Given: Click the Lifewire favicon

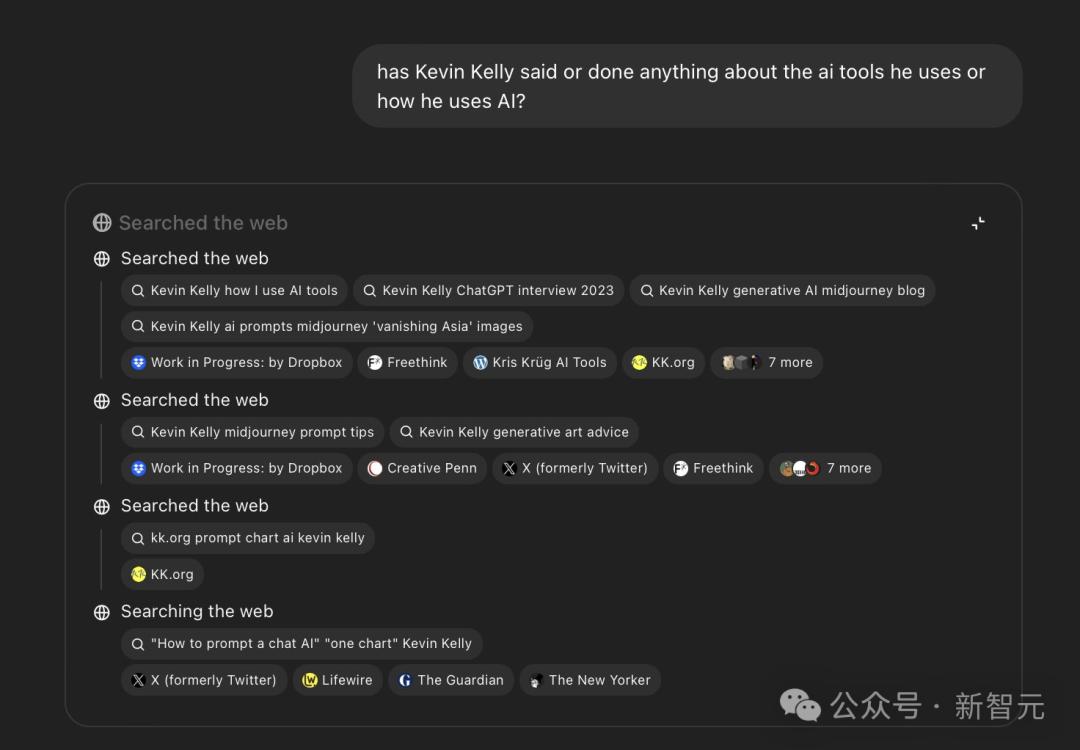Looking at the screenshot, I should (x=310, y=680).
